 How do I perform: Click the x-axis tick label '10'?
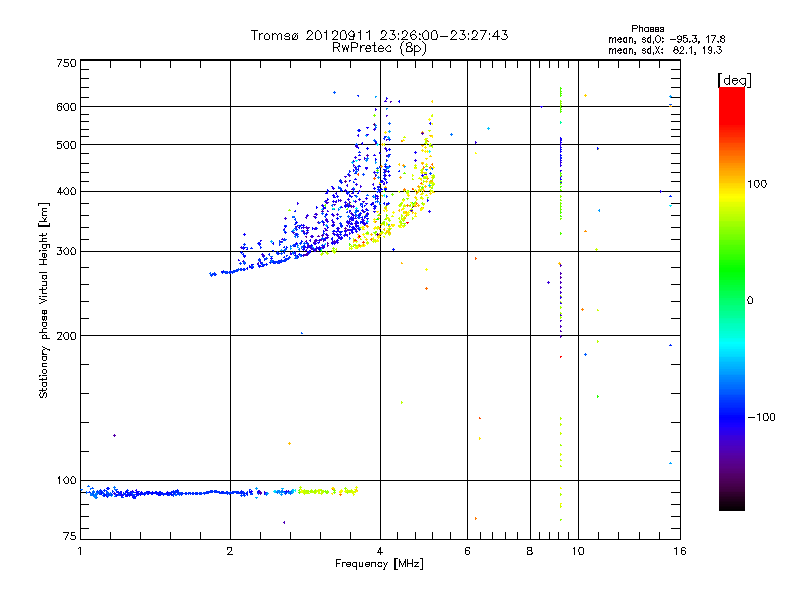[578, 551]
